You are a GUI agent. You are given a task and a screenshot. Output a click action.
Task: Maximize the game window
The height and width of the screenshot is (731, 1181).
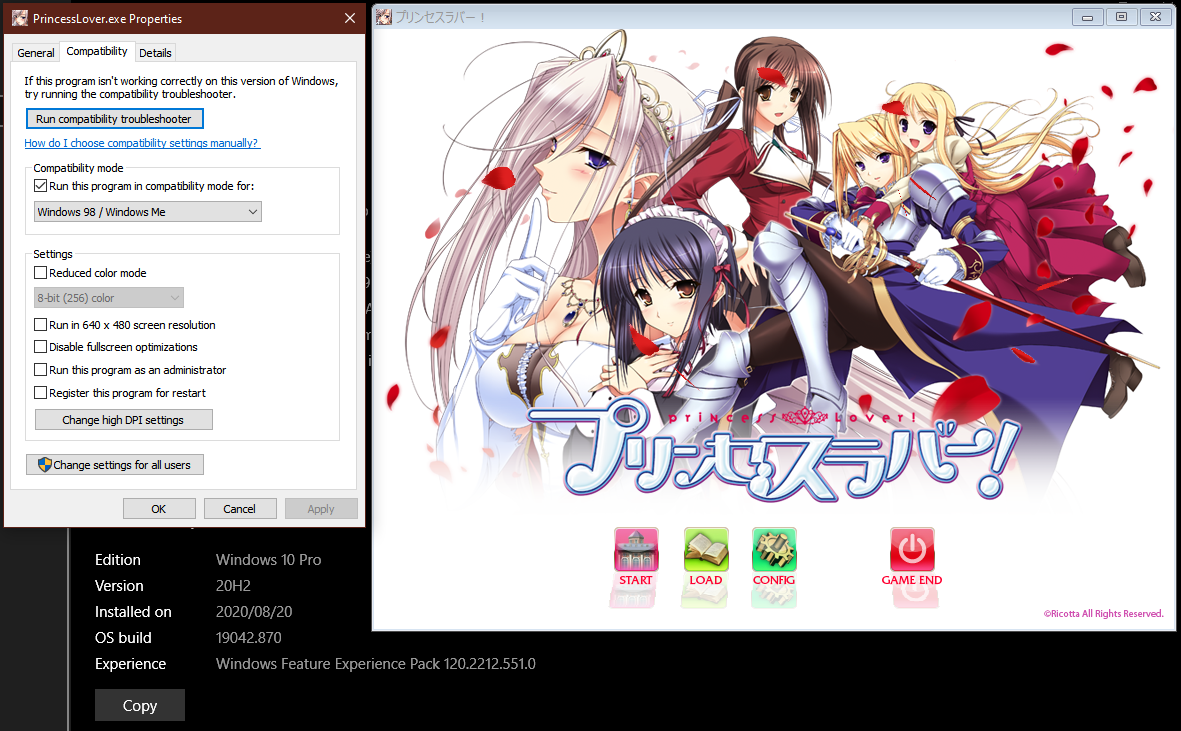coord(1121,17)
